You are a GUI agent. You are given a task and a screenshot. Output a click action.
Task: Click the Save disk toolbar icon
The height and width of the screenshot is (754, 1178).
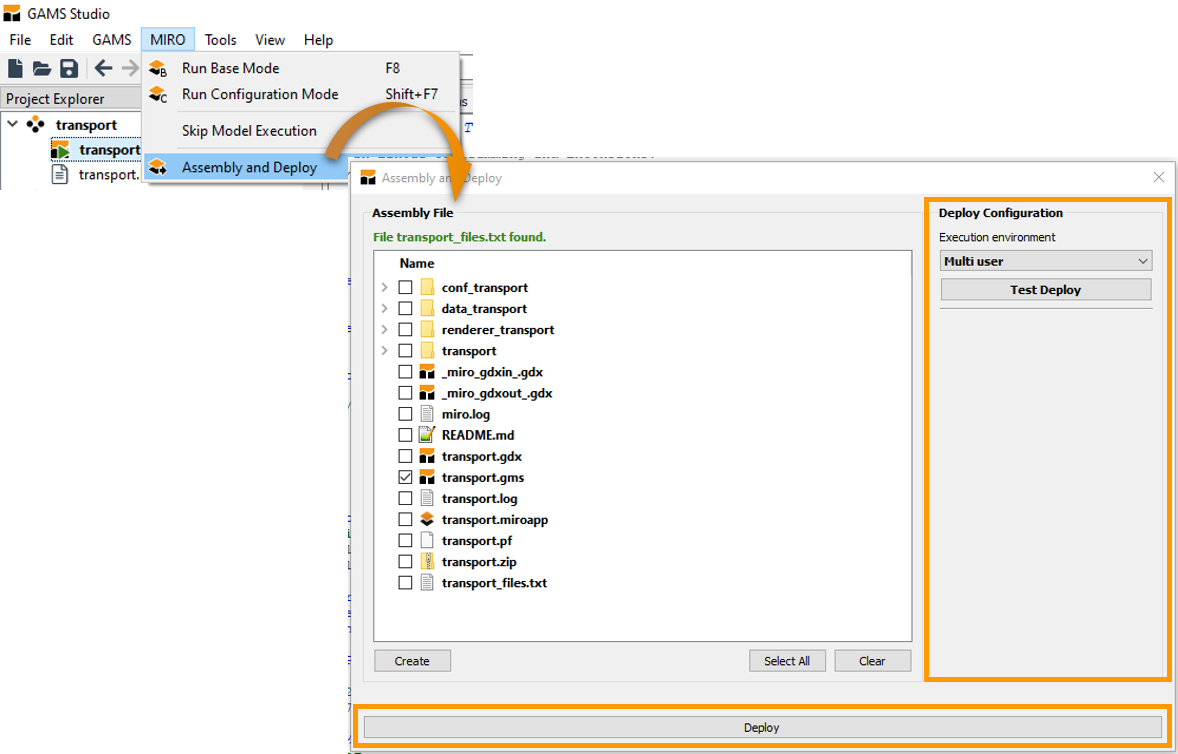point(69,68)
